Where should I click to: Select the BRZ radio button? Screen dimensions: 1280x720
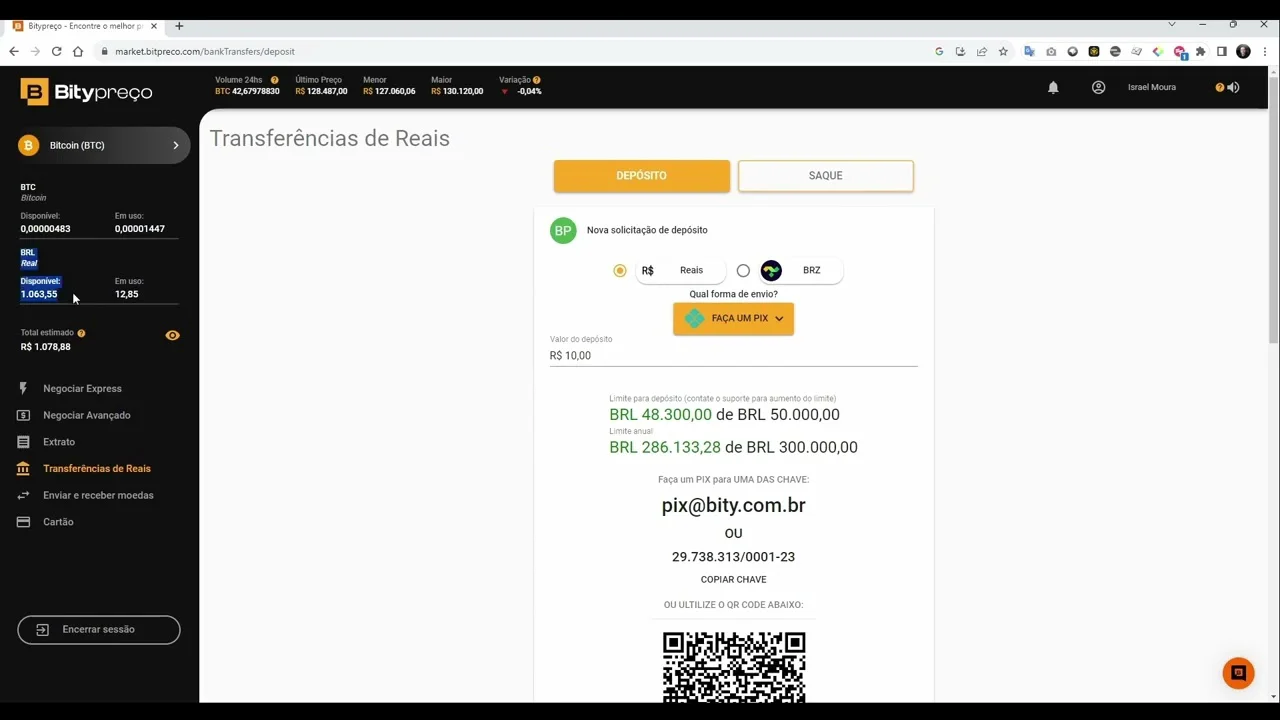click(743, 271)
